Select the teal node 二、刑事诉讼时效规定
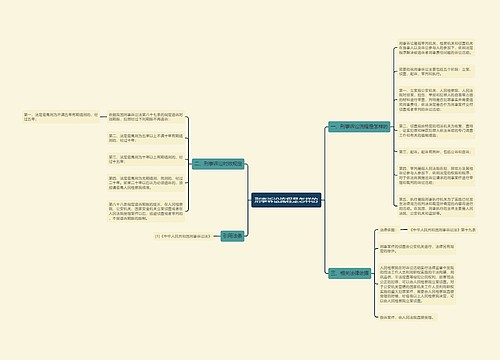The image size is (500, 360). 218,164
